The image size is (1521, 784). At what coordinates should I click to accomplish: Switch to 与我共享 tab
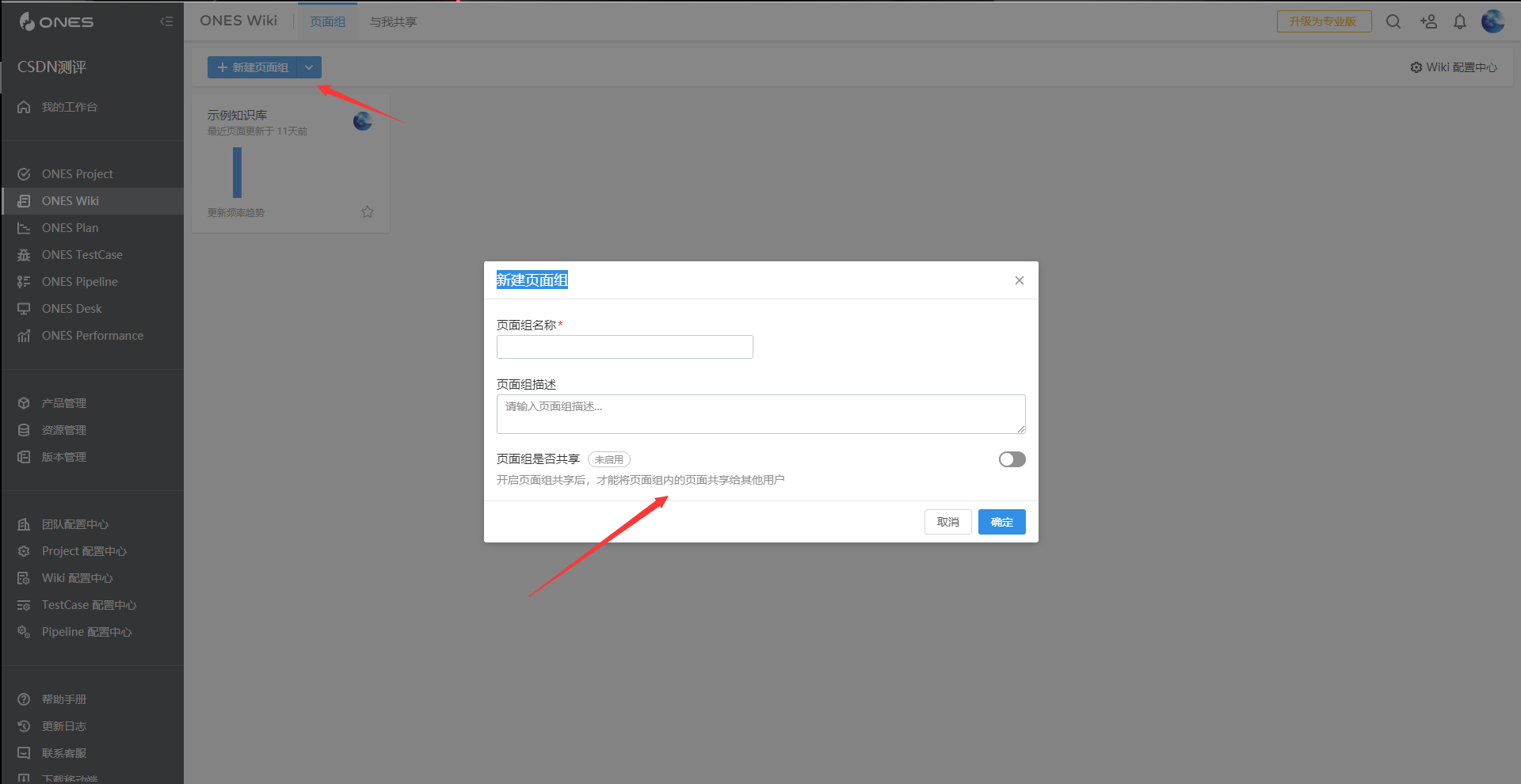[393, 21]
